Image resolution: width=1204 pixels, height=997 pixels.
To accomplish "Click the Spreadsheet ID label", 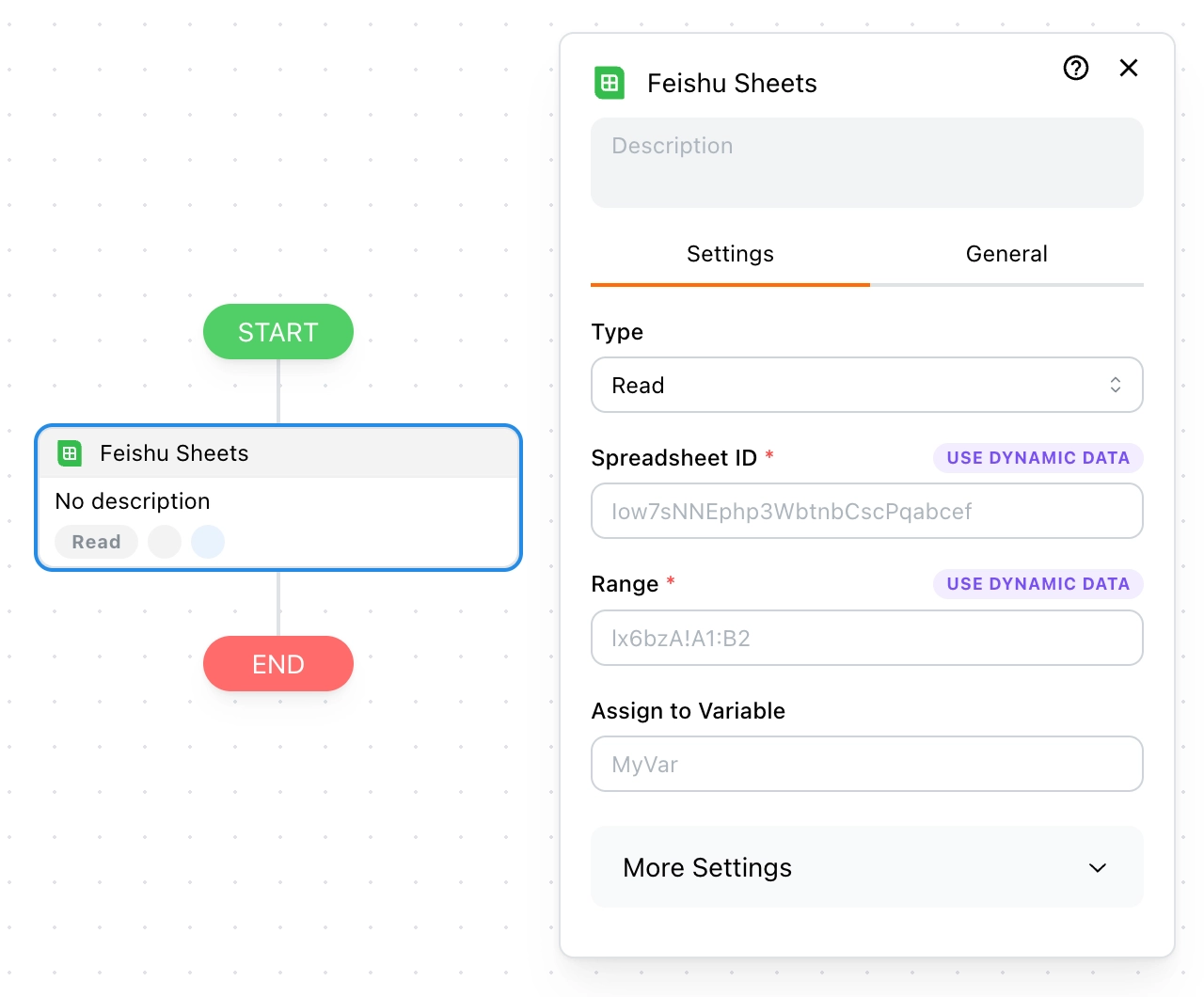I will (673, 458).
